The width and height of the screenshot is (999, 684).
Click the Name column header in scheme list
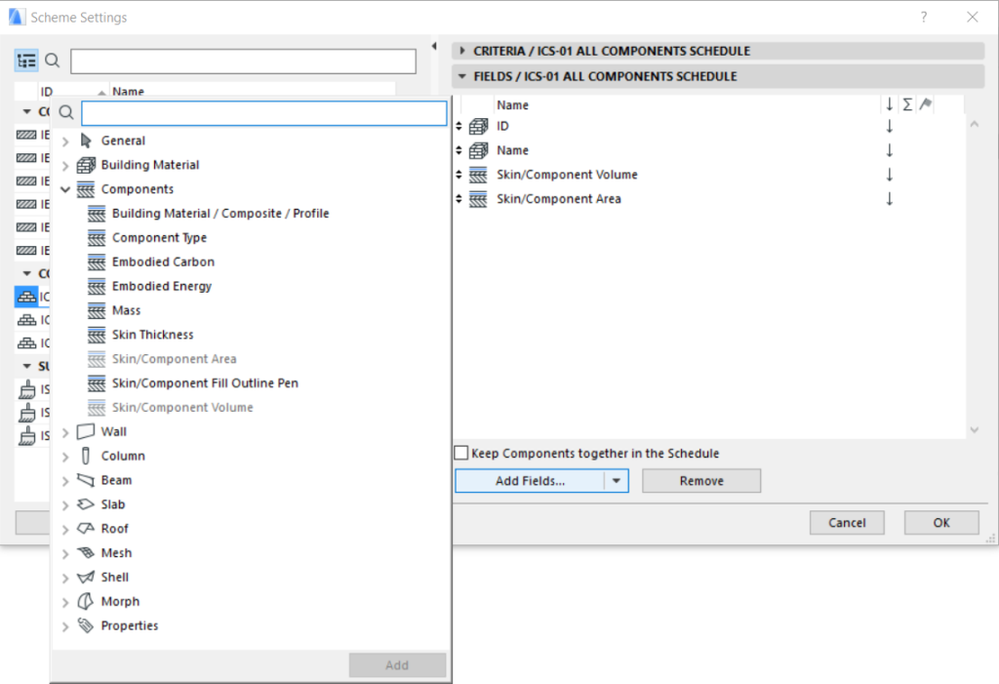pyautogui.click(x=128, y=92)
